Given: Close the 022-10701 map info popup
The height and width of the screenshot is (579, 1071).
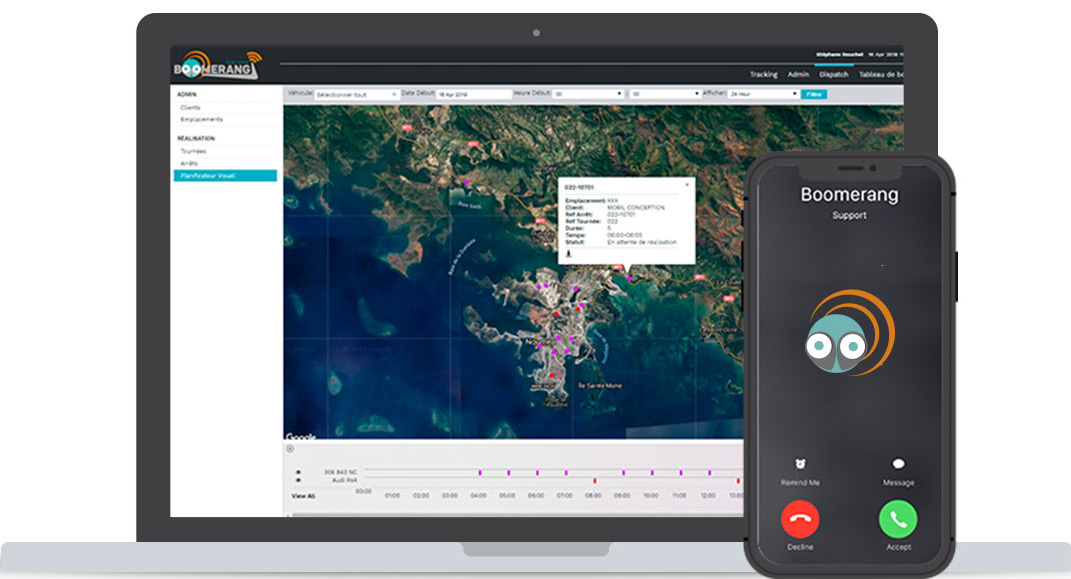Looking at the screenshot, I should (687, 184).
